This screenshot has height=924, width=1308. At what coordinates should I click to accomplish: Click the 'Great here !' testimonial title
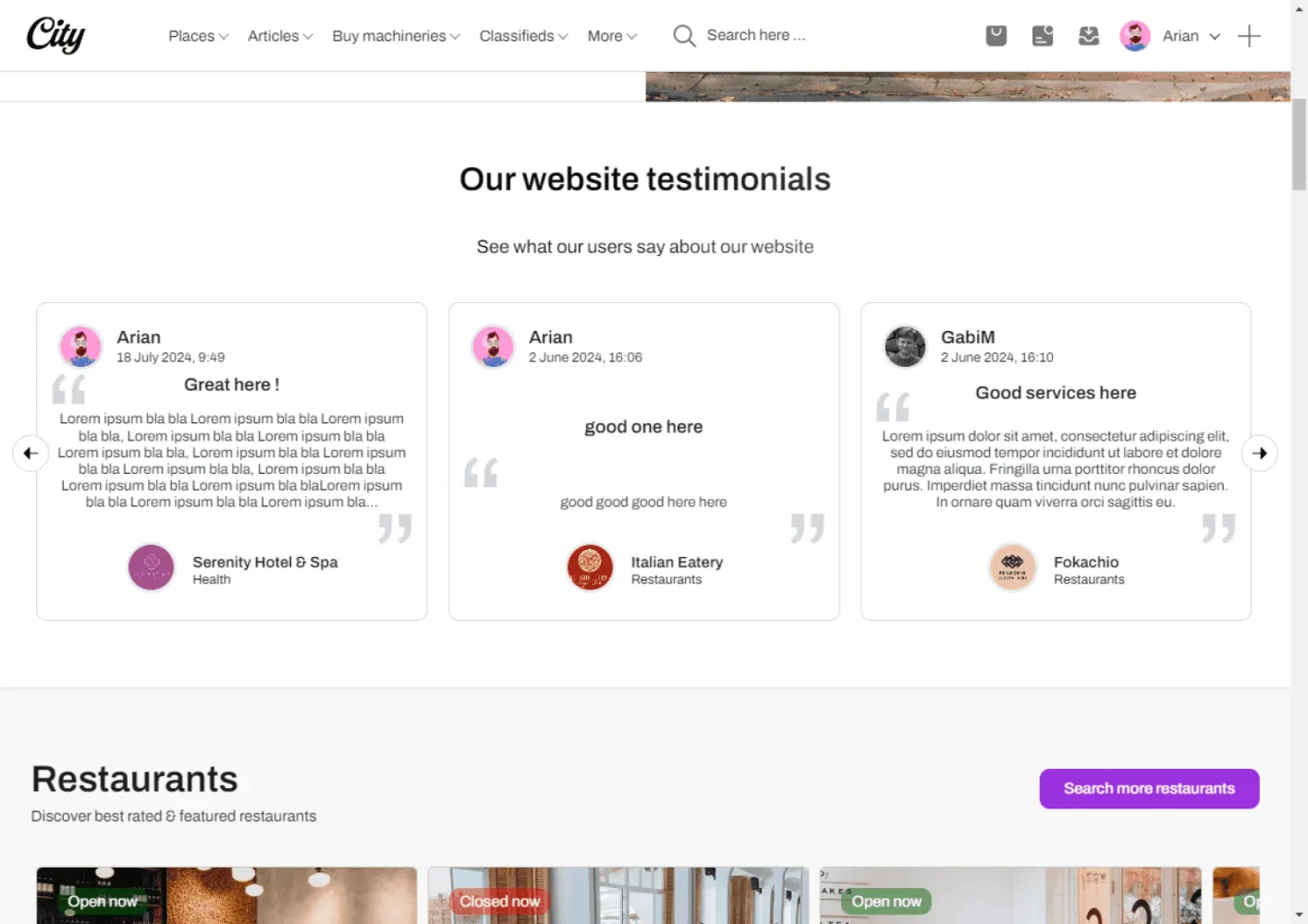click(x=232, y=384)
